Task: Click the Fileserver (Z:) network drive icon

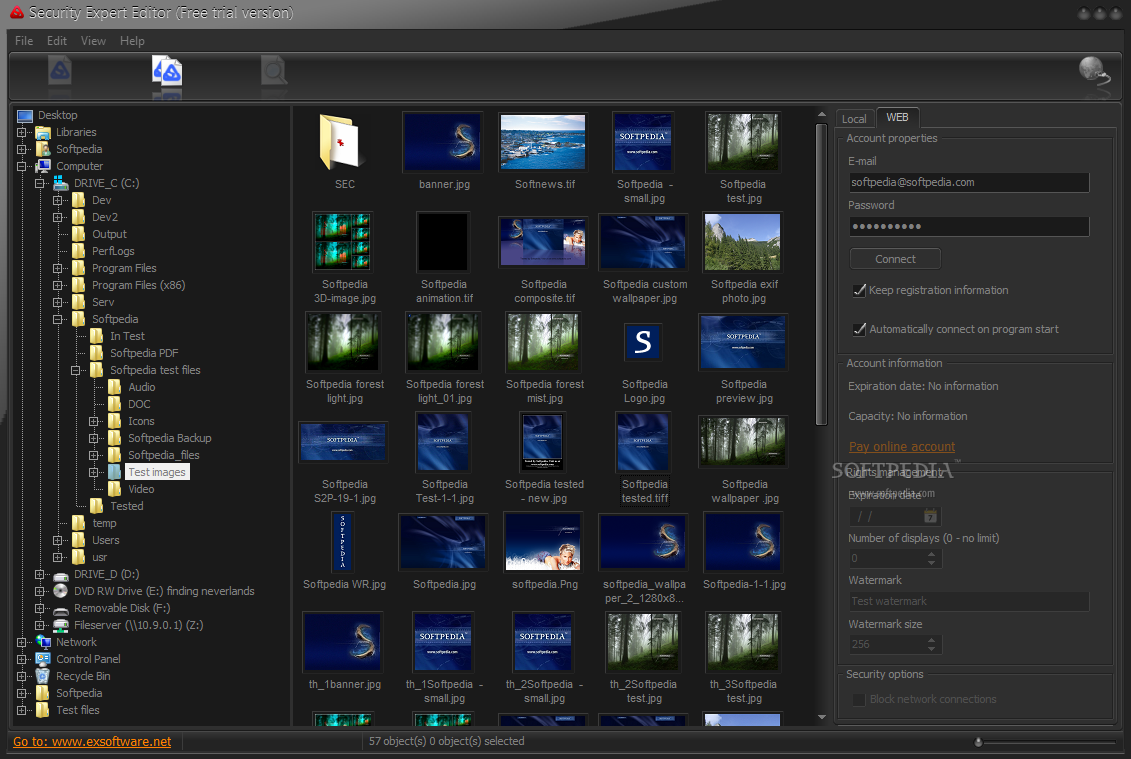Action: [x=61, y=626]
